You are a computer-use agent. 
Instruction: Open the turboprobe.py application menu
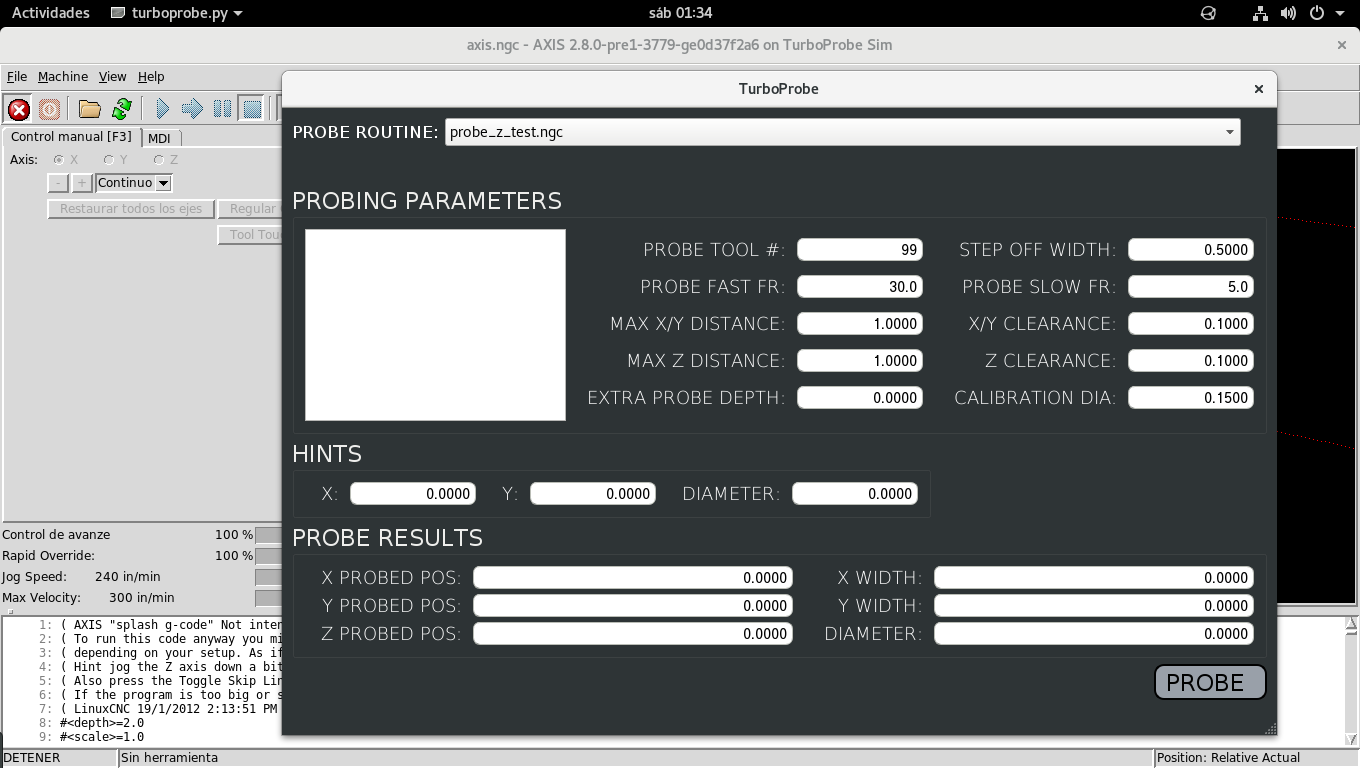(x=176, y=13)
